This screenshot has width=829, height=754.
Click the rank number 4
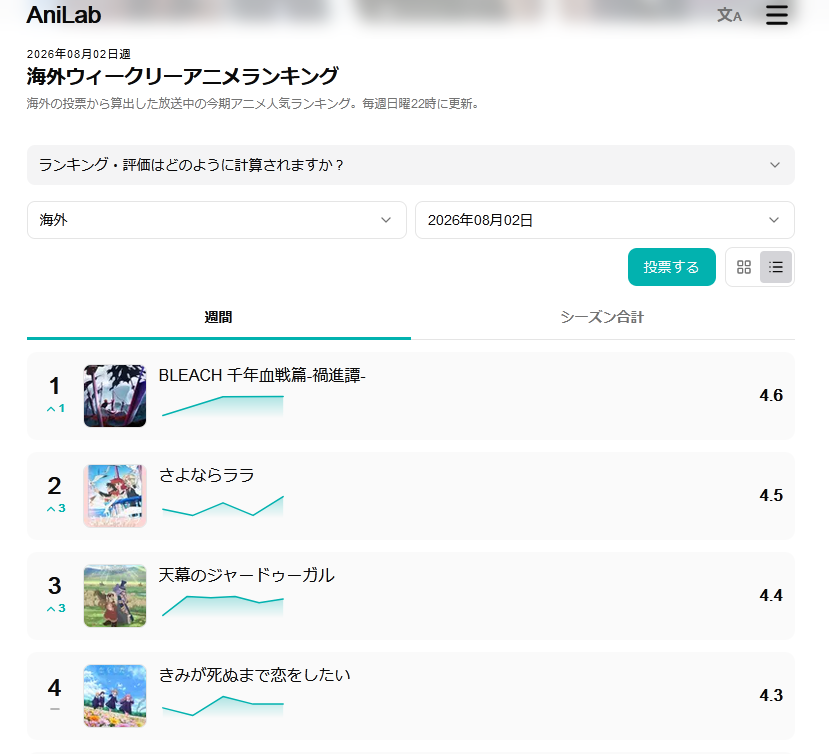[54, 687]
